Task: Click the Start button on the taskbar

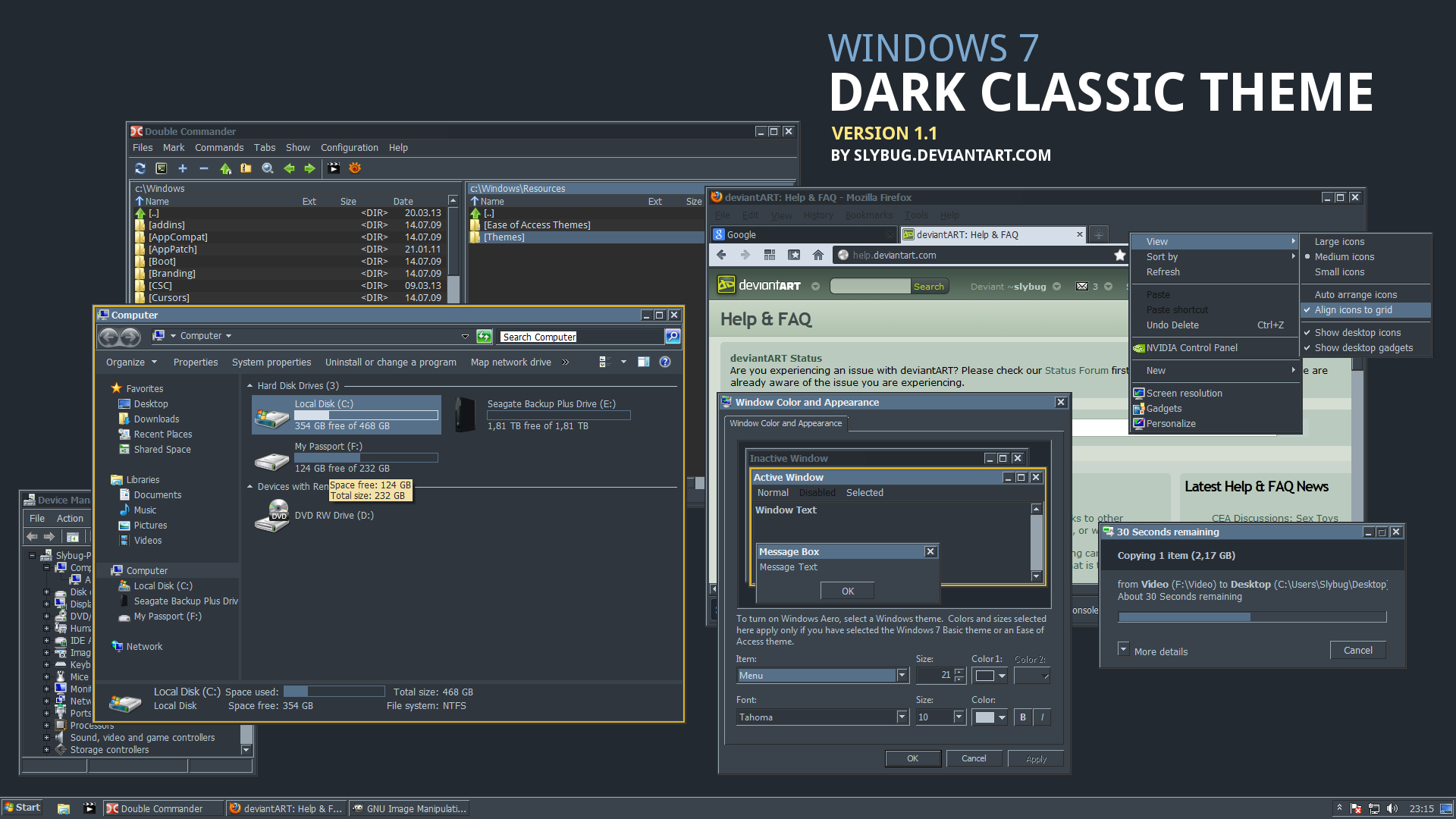Action: (22, 808)
